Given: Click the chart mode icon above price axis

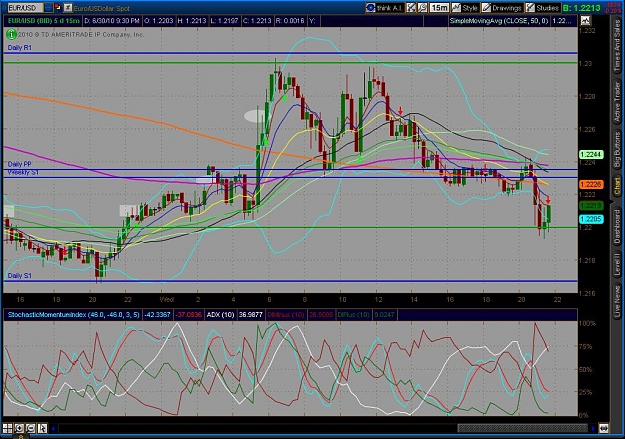Looking at the screenshot, I should (x=585, y=20).
